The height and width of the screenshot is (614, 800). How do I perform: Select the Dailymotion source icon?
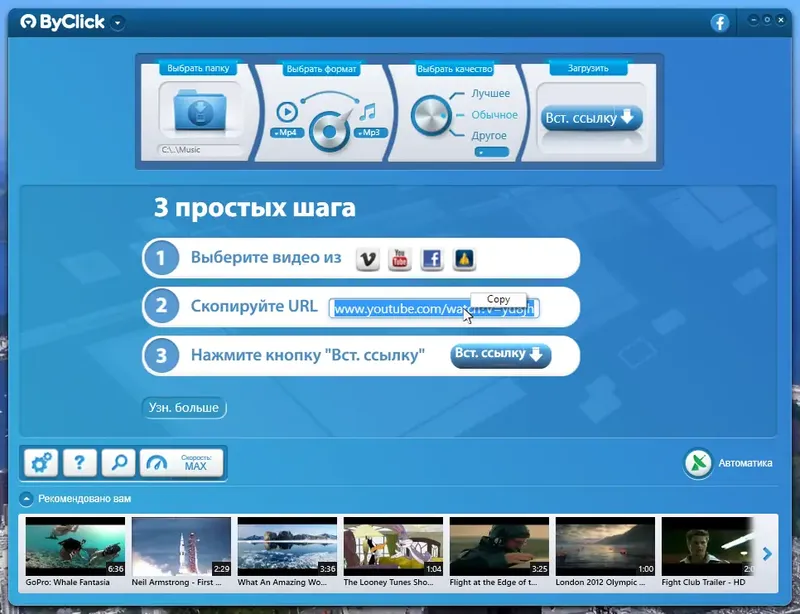click(x=463, y=258)
